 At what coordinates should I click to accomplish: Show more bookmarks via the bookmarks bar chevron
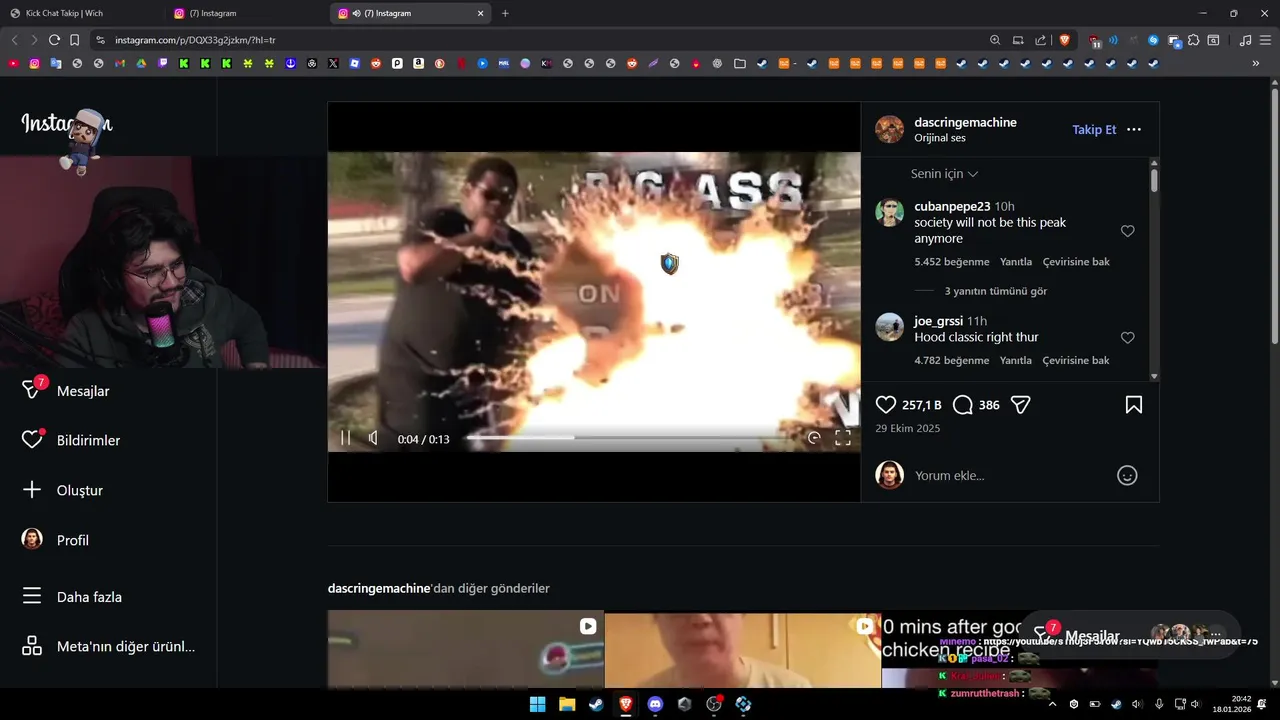click(x=1256, y=63)
